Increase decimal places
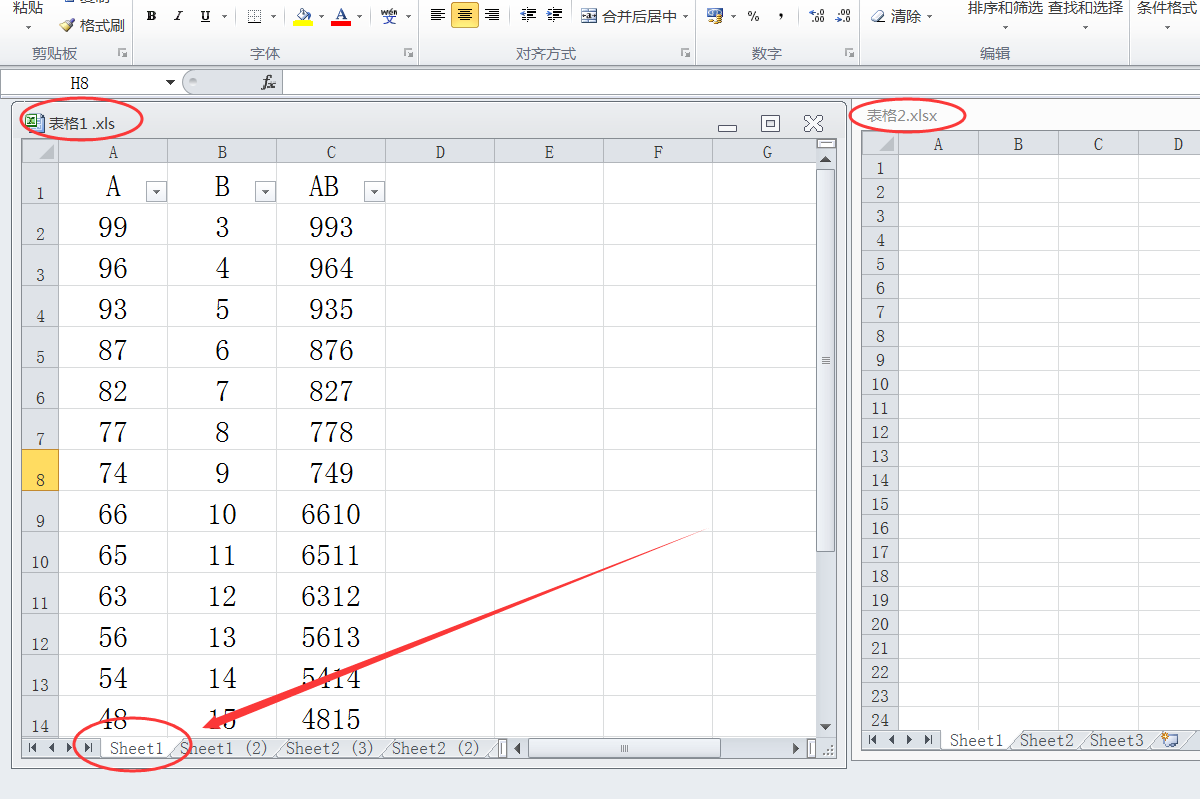This screenshot has height=799, width=1200. click(817, 16)
